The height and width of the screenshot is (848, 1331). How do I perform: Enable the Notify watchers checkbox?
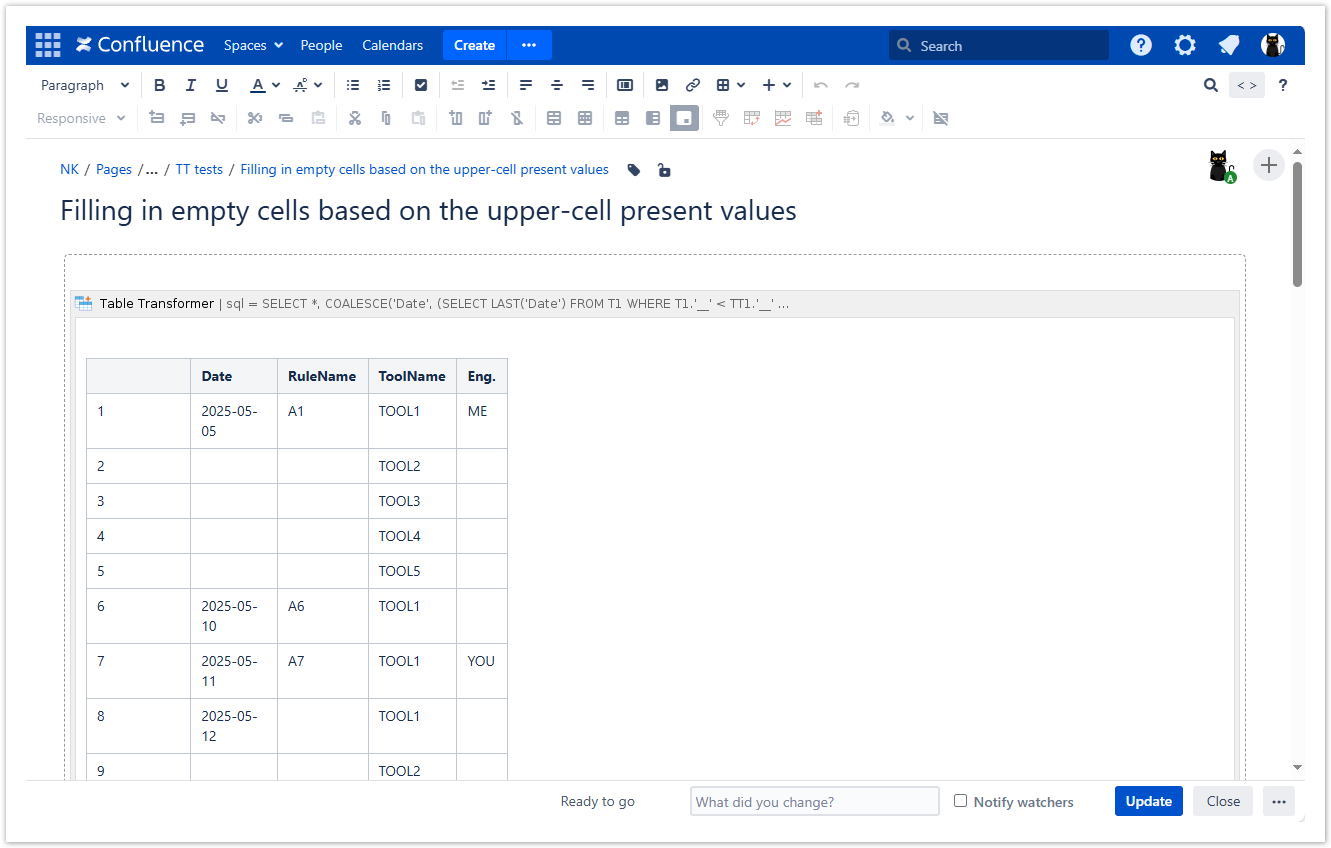click(x=960, y=801)
